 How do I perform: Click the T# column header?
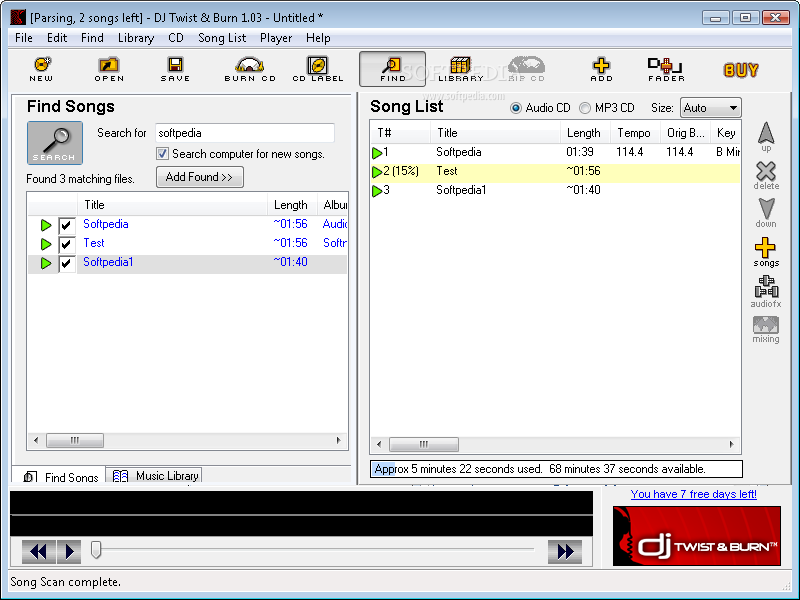(x=401, y=133)
